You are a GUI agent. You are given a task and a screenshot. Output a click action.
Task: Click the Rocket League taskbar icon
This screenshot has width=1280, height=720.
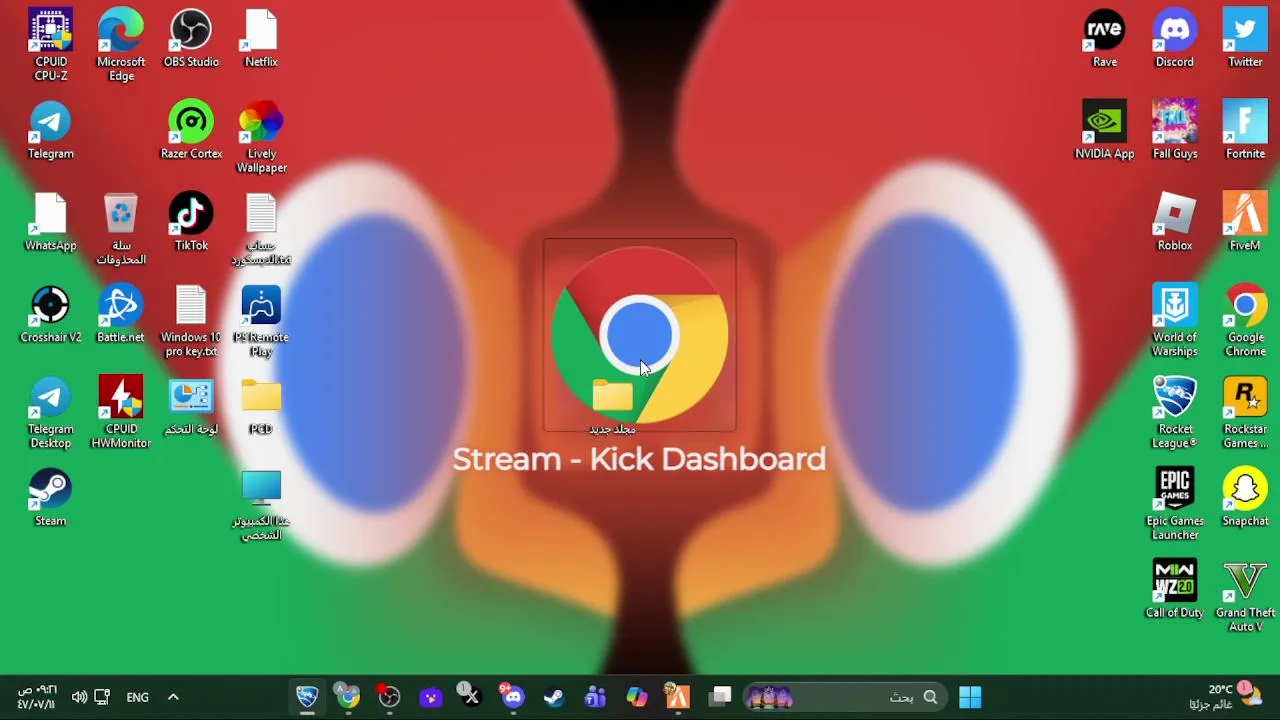(x=307, y=697)
